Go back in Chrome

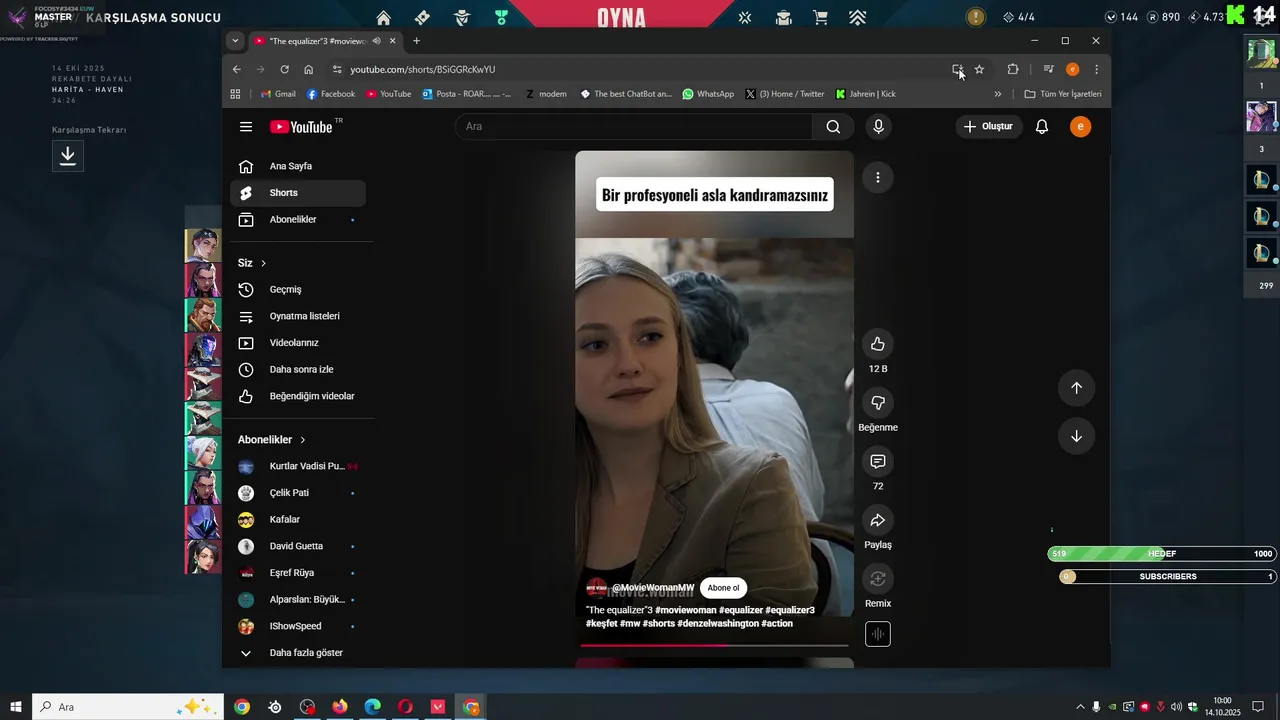pyautogui.click(x=237, y=69)
